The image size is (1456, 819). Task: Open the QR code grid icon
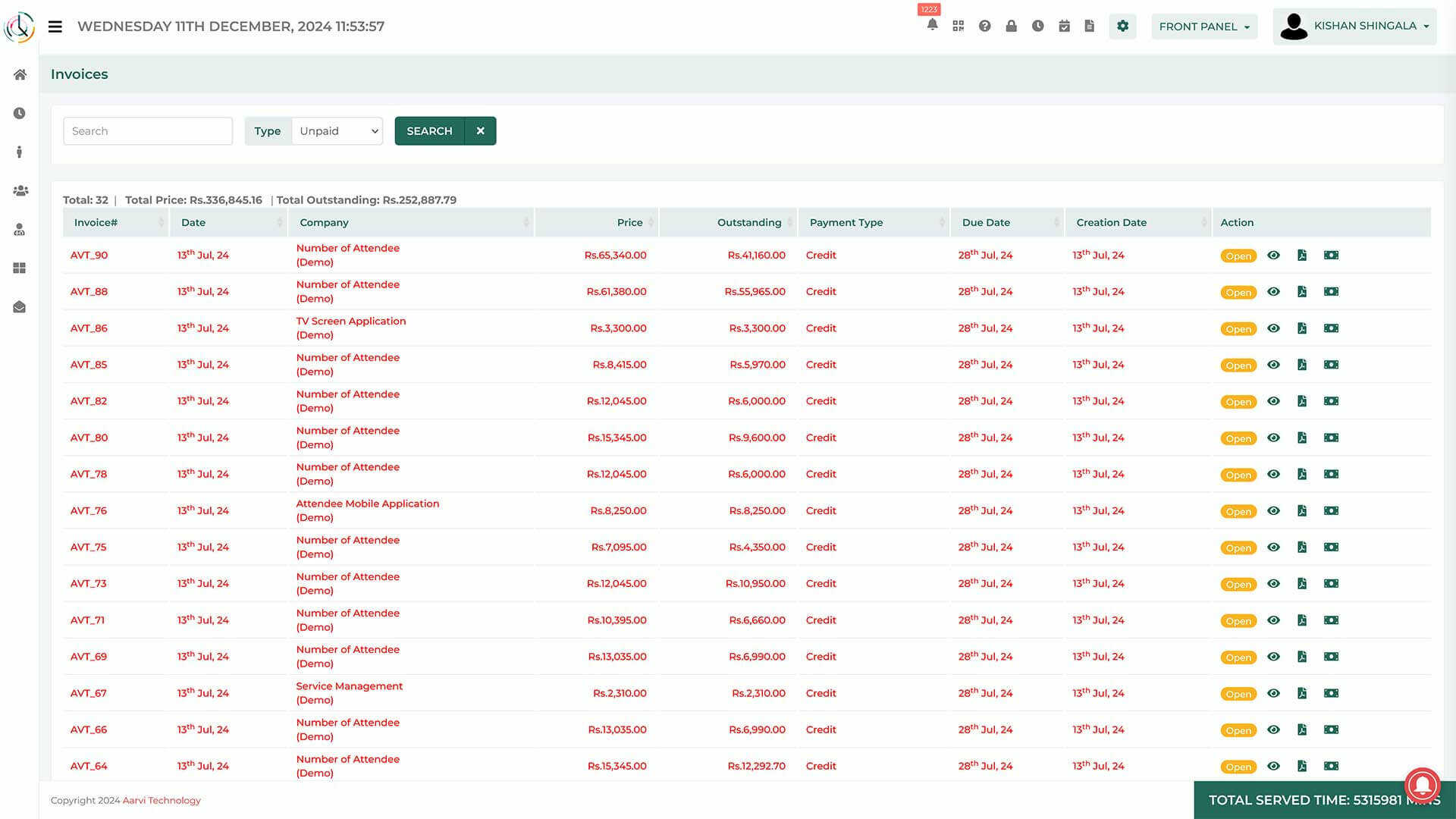[x=959, y=26]
